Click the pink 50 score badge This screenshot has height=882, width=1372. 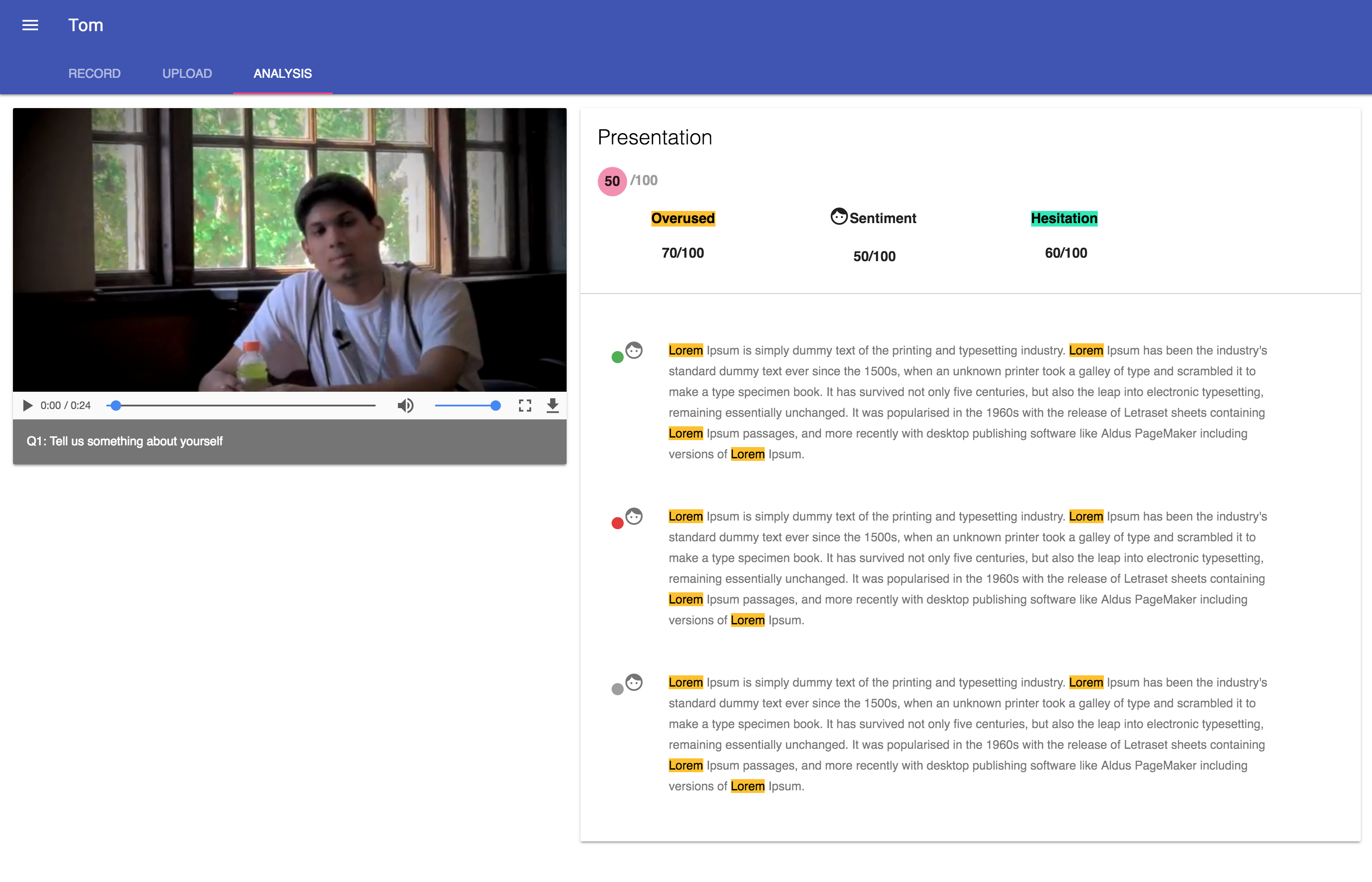coord(612,181)
